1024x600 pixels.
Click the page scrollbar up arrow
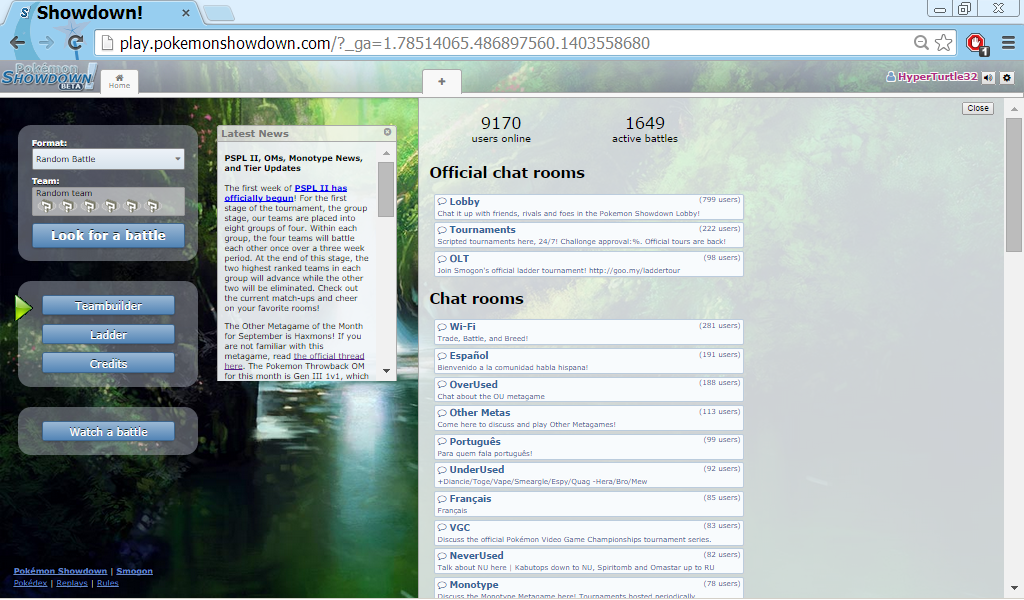tap(1014, 108)
